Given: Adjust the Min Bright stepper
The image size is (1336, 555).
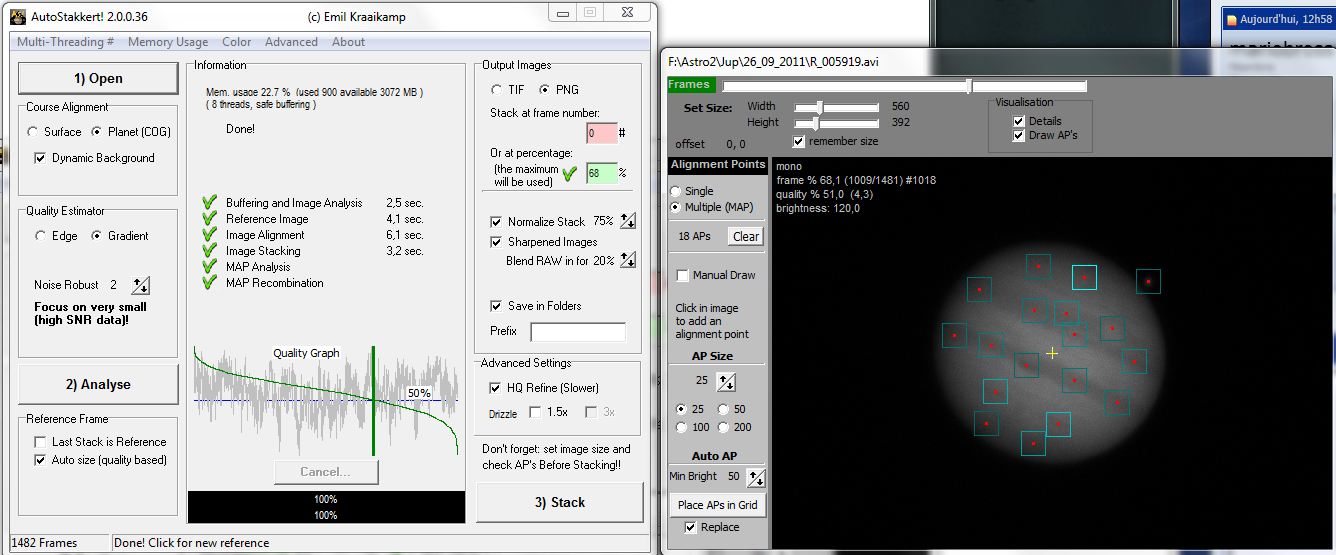Looking at the screenshot, I should [757, 477].
